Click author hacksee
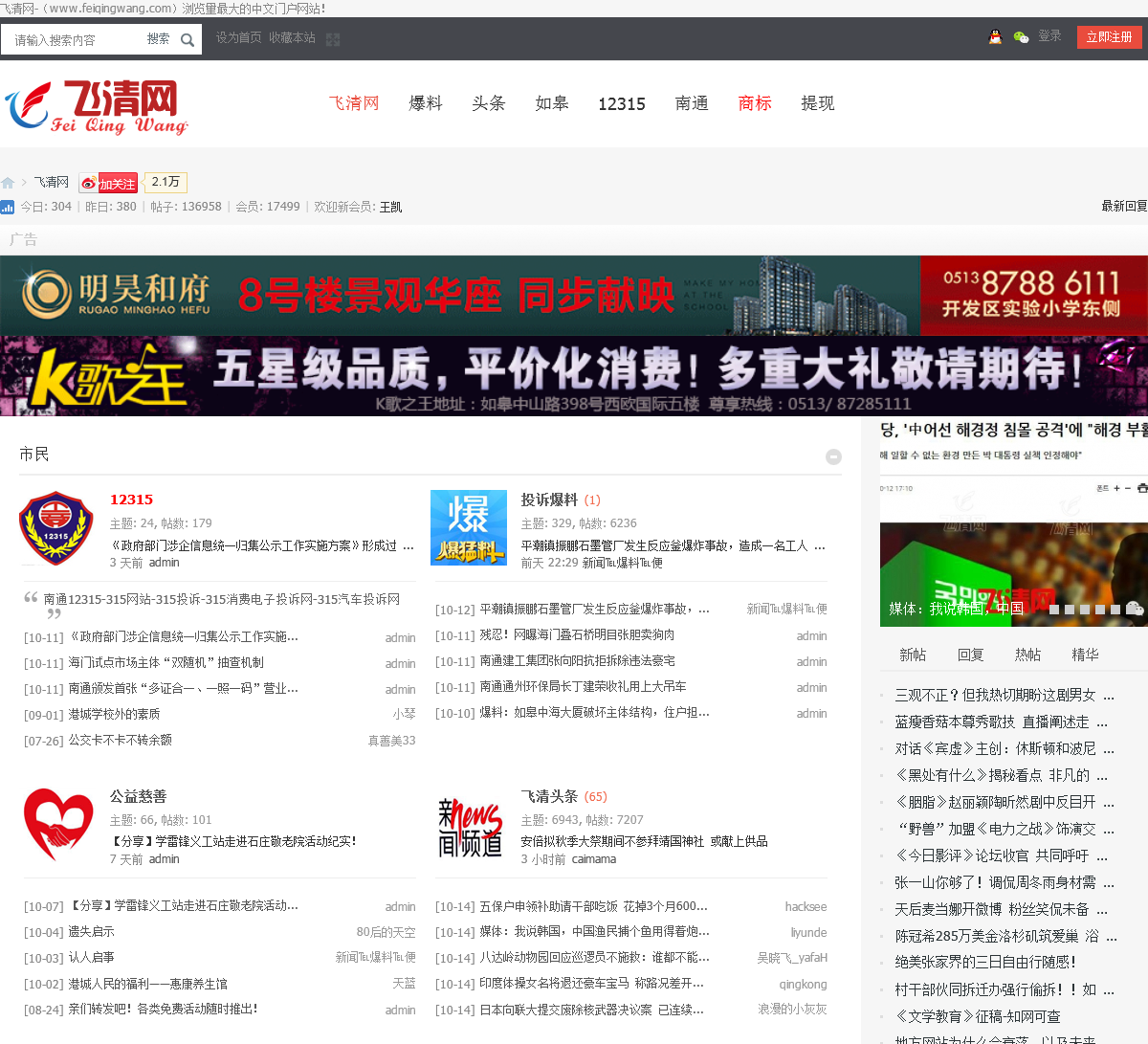This screenshot has height=1044, width=1148. pyautogui.click(x=806, y=907)
